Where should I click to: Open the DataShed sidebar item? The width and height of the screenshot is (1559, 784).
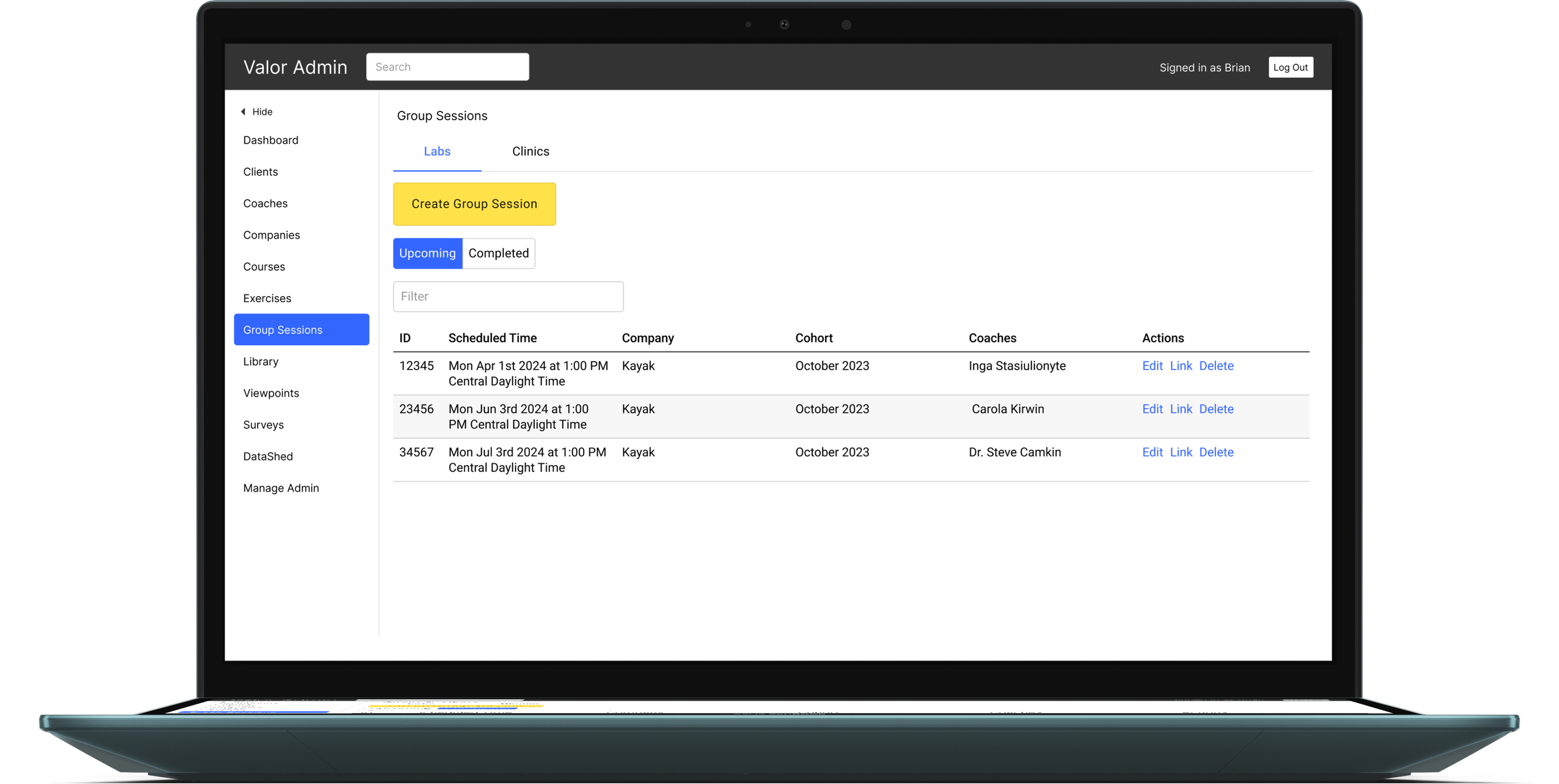pos(268,457)
